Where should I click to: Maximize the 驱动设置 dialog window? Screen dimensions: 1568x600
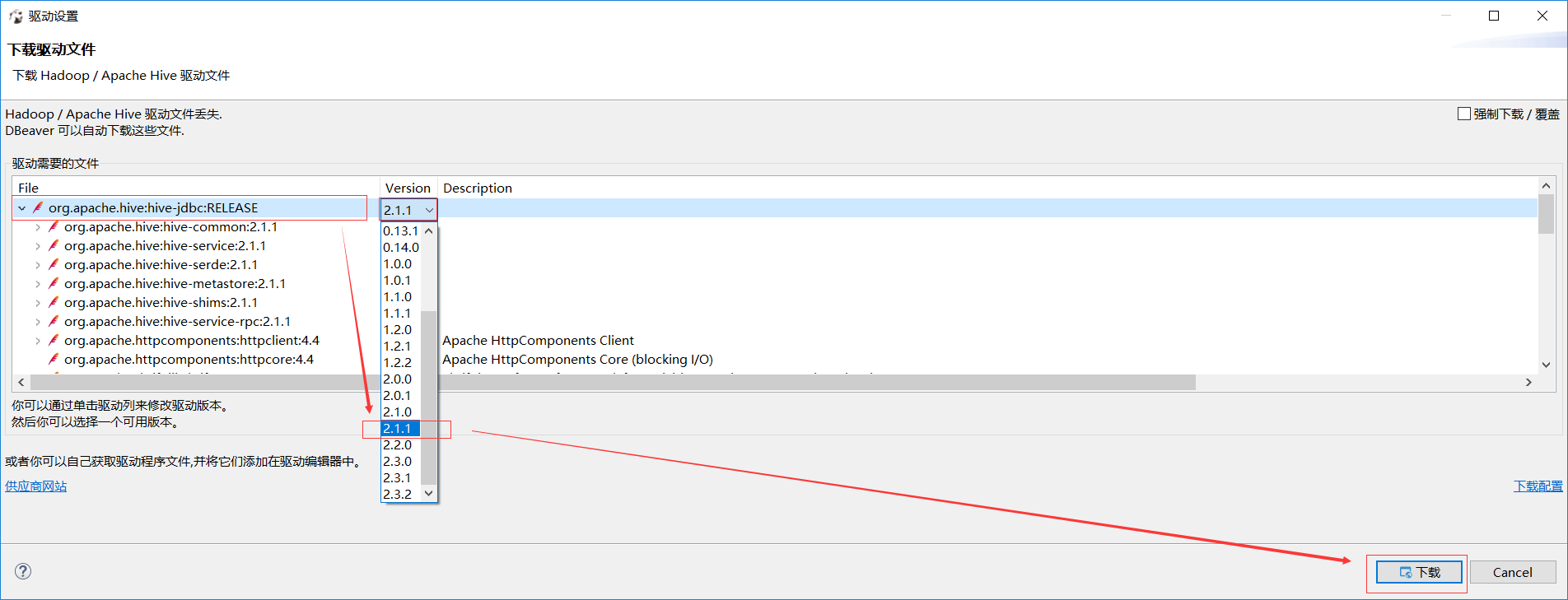coord(1494,16)
